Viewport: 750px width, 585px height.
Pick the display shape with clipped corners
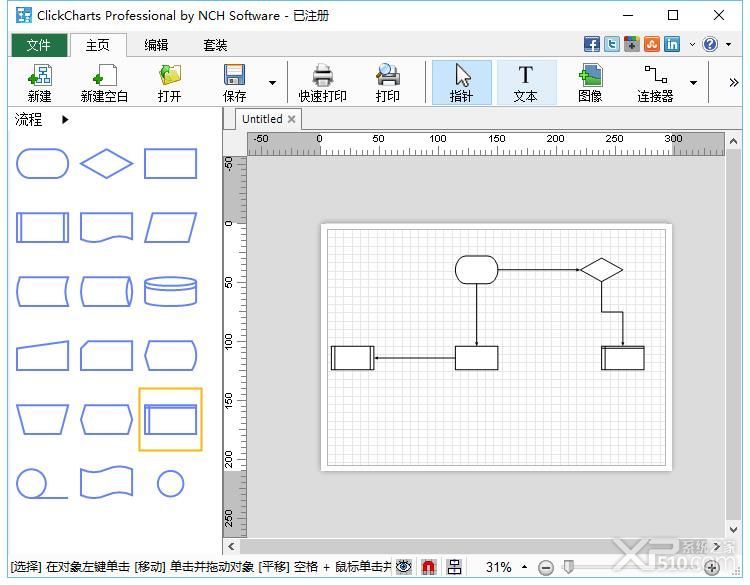[x=170, y=355]
